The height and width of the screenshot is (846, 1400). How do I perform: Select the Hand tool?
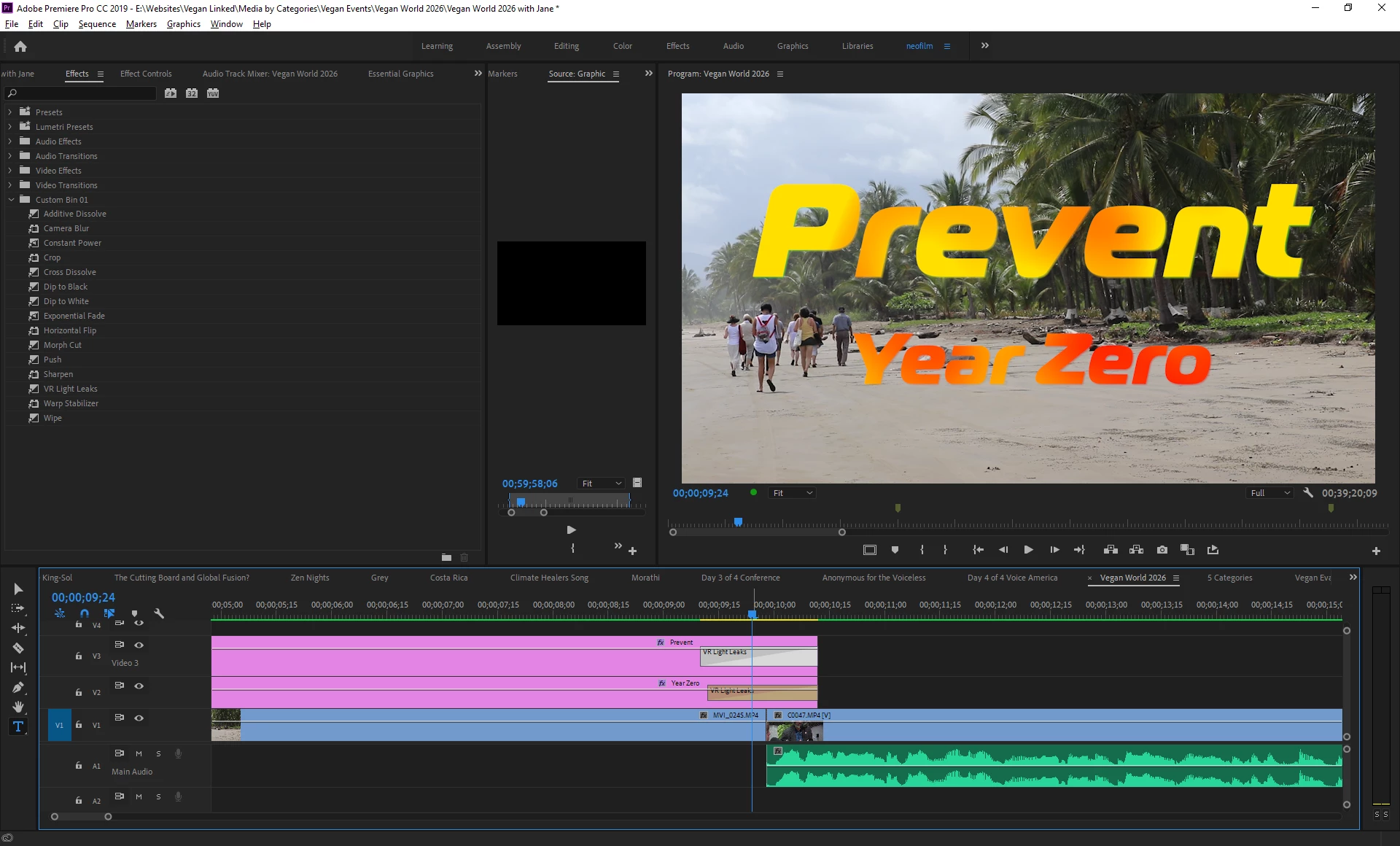[x=18, y=707]
